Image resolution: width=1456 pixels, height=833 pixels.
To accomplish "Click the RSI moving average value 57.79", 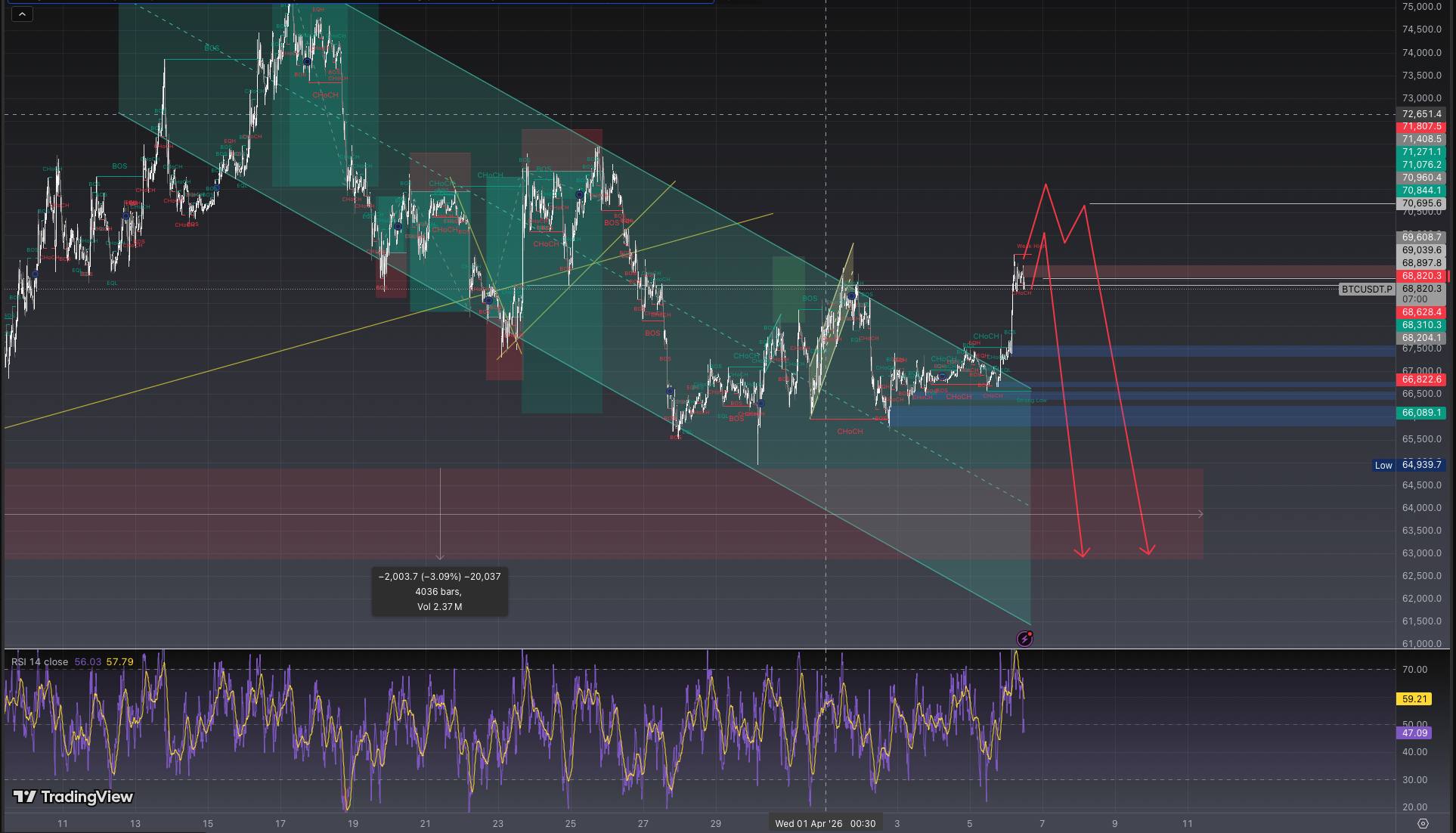I will (119, 661).
